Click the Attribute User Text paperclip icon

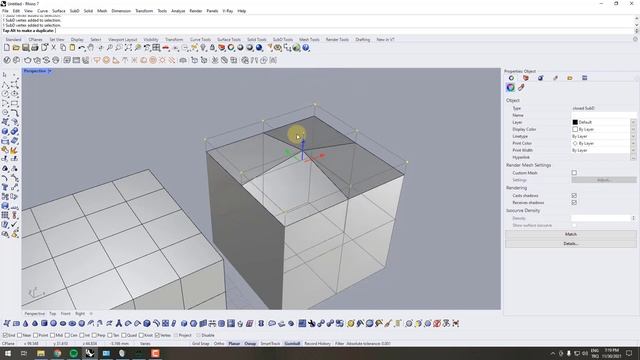[x=521, y=87]
